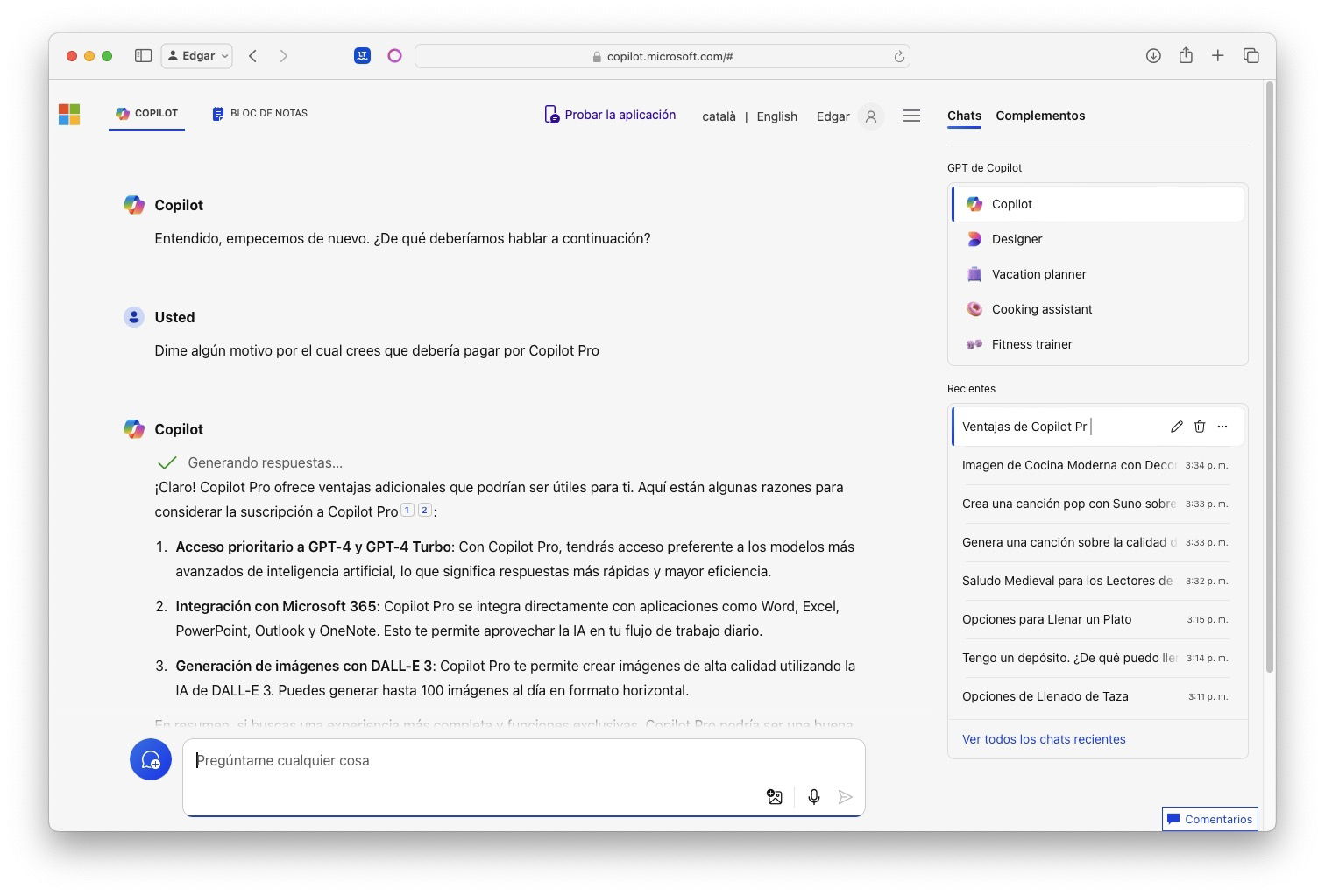The height and width of the screenshot is (896, 1325).
Task: Choose Fitness trainer GPT
Action: coord(1097,344)
